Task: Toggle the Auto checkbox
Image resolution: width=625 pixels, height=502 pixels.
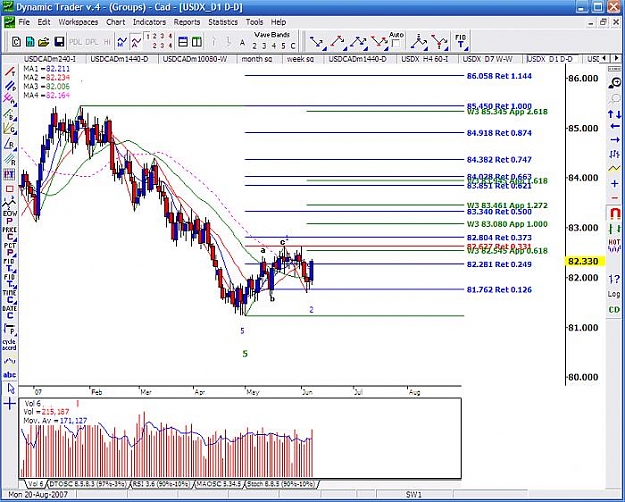Action: point(396,43)
